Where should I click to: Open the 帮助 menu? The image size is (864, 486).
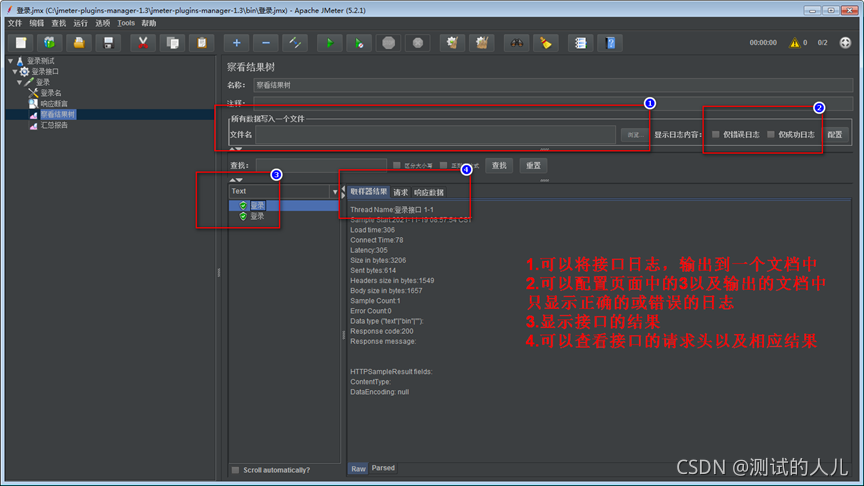[149, 23]
